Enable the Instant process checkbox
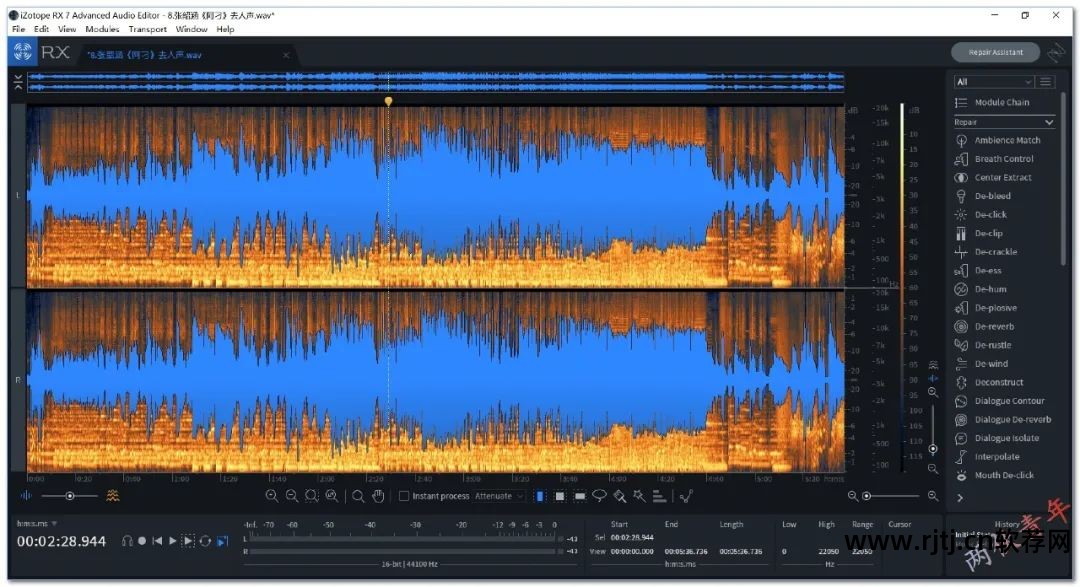Screen dimensions: 1080x587 (x=404, y=496)
